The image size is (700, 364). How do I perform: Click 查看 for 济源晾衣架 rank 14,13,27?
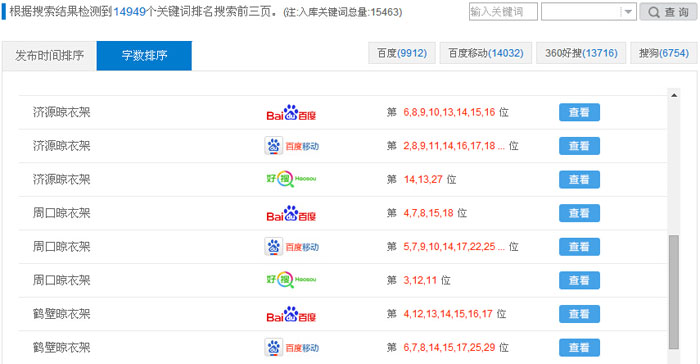tap(579, 180)
